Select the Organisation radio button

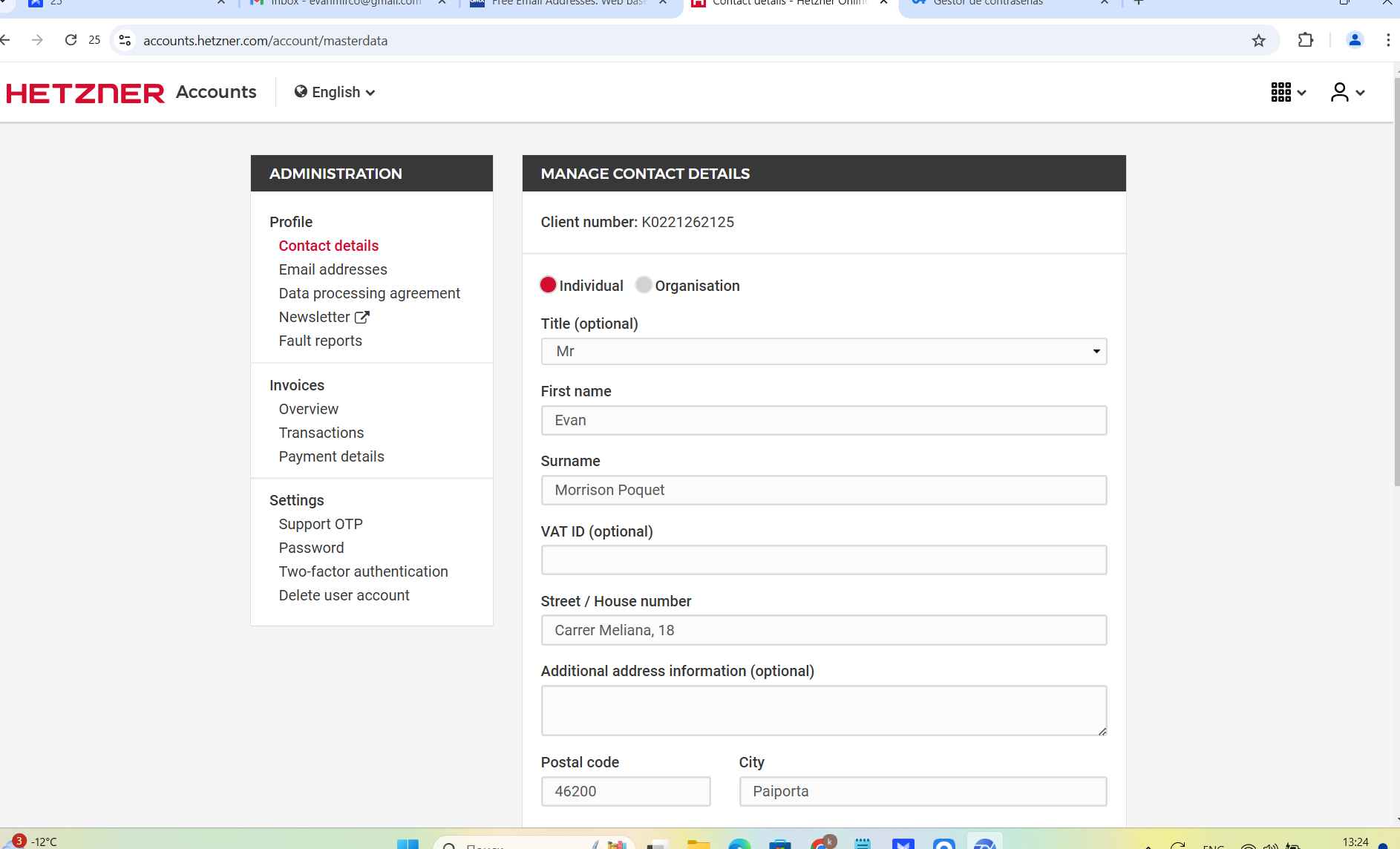point(644,285)
